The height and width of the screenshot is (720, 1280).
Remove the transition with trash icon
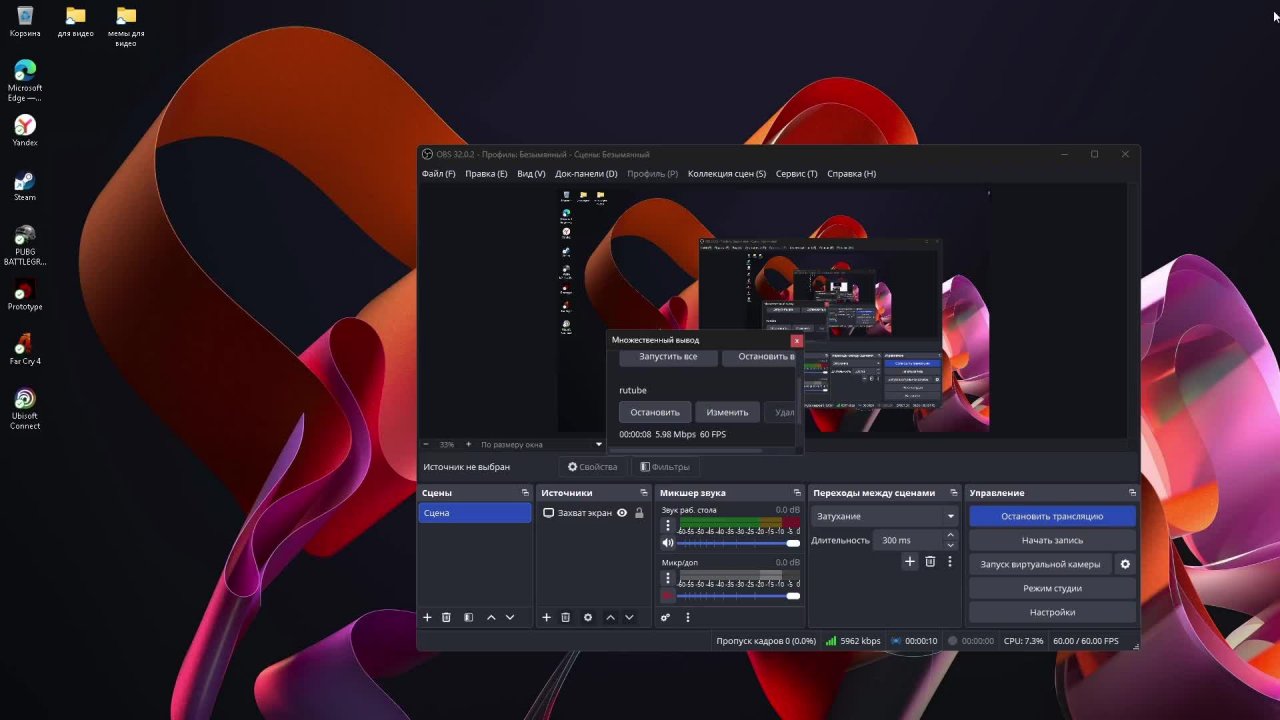pos(930,562)
